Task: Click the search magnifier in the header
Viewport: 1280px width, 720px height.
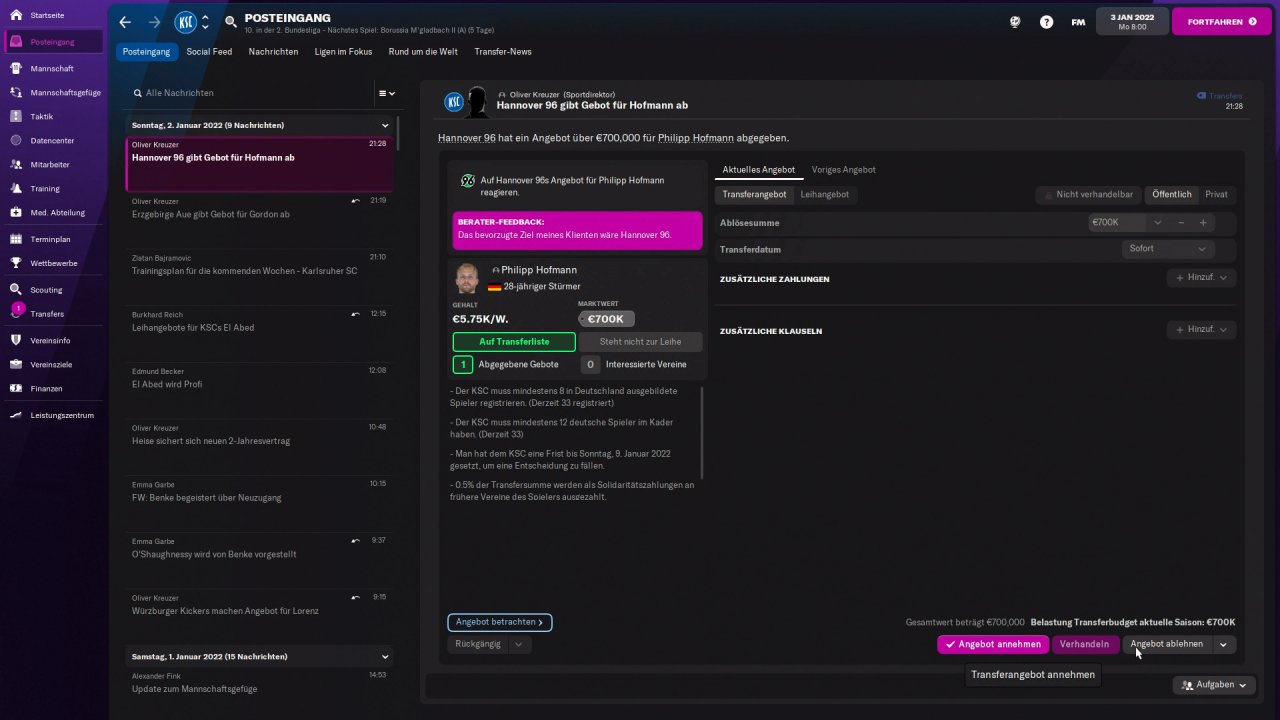Action: (x=231, y=22)
